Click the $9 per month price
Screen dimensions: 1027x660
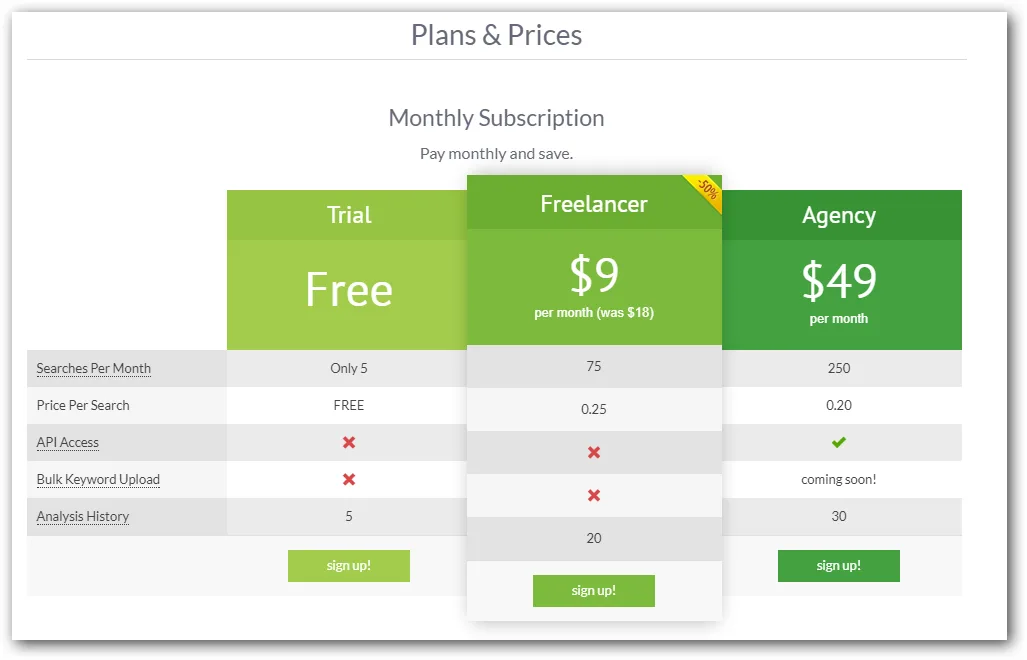(594, 287)
